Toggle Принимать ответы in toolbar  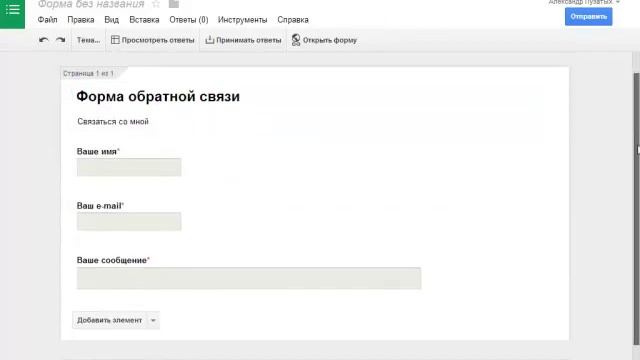(243, 40)
